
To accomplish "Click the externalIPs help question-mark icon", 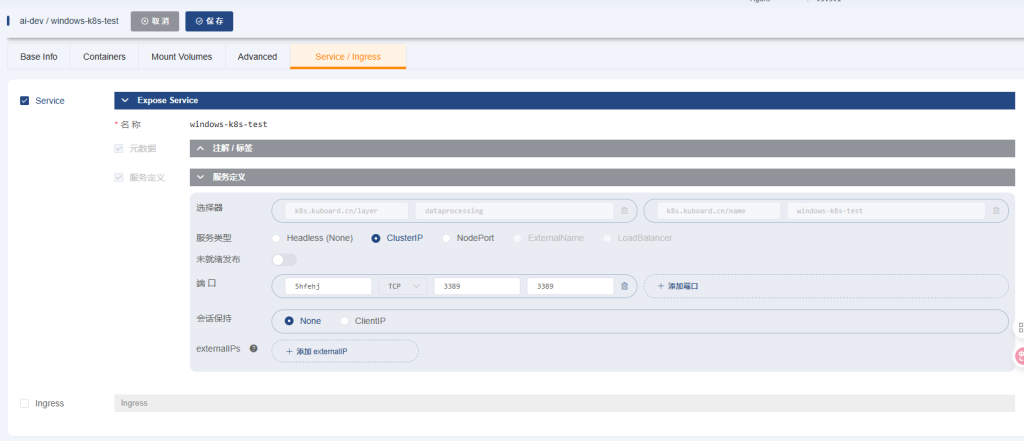I will 253,349.
